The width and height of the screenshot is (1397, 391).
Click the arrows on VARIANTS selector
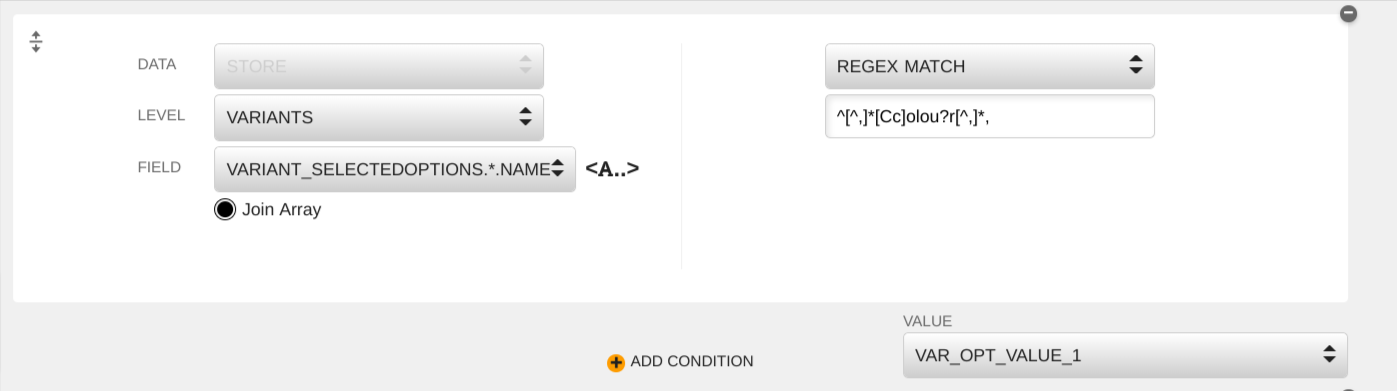[525, 117]
